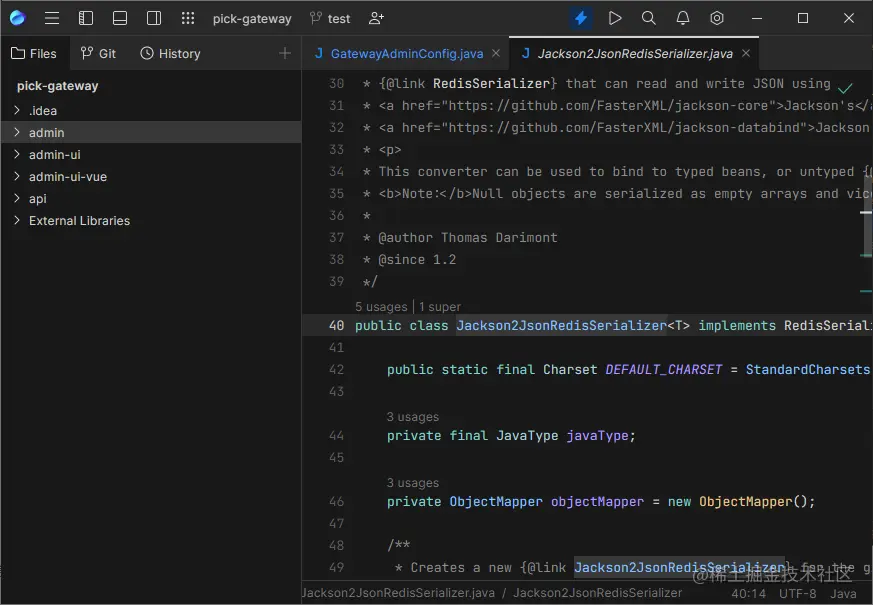Switch to the Git tab
The image size is (873, 605).
pyautogui.click(x=98, y=53)
